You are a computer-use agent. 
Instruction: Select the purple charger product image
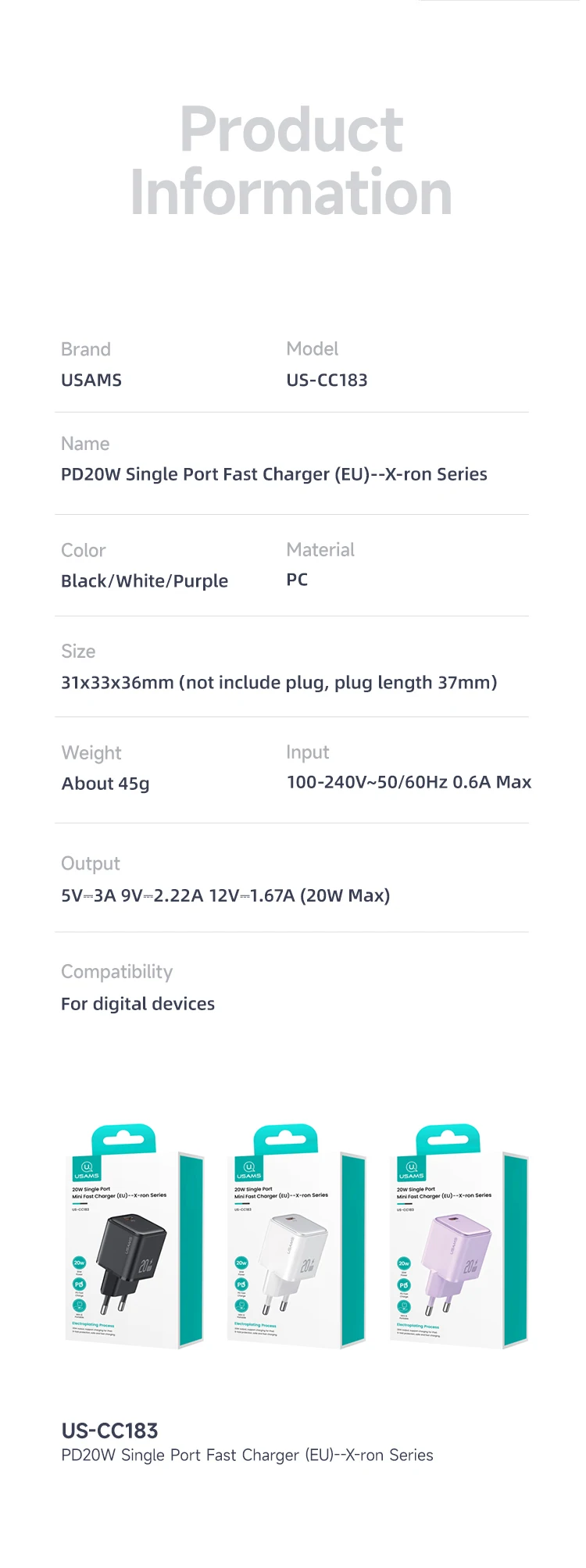pos(457,1258)
